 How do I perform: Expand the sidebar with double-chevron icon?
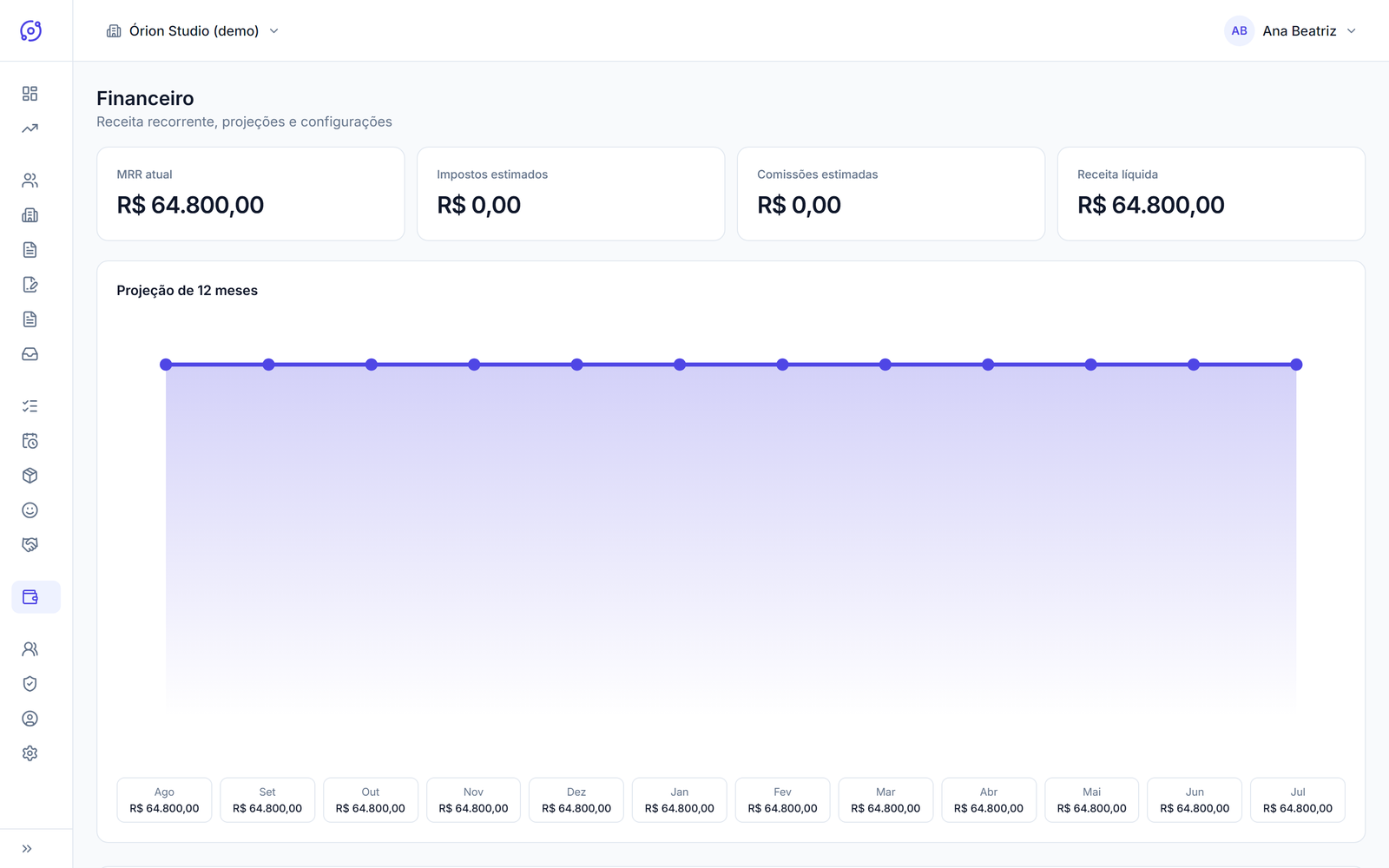[x=27, y=849]
